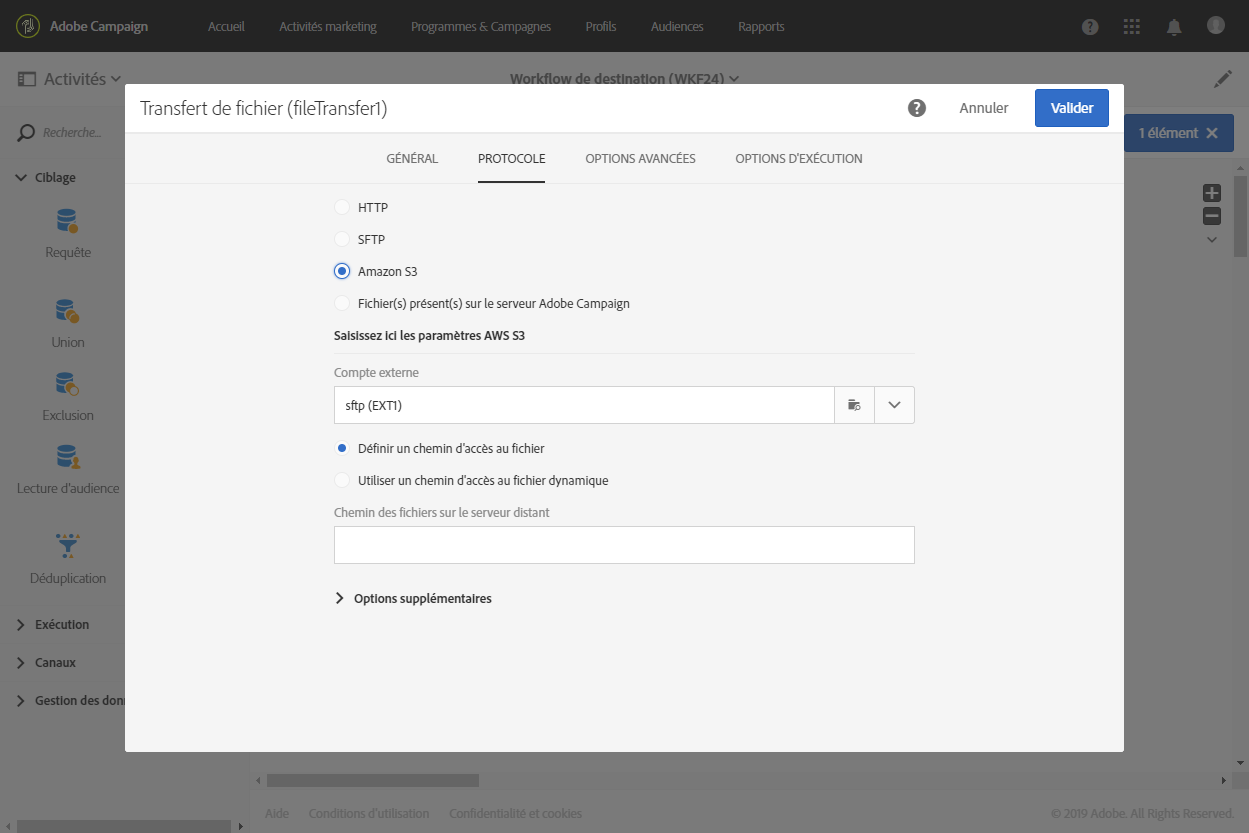Click the Compte externe field sftp (EXT1)
This screenshot has height=833, width=1249.
pyautogui.click(x=584, y=405)
